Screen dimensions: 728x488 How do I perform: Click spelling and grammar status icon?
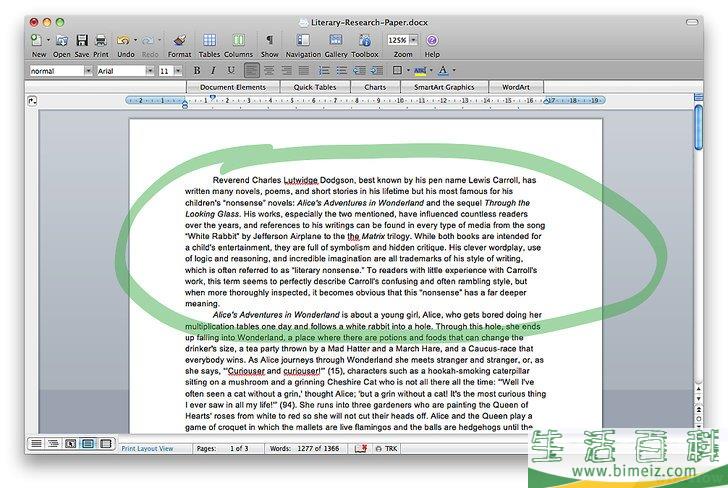point(361,448)
